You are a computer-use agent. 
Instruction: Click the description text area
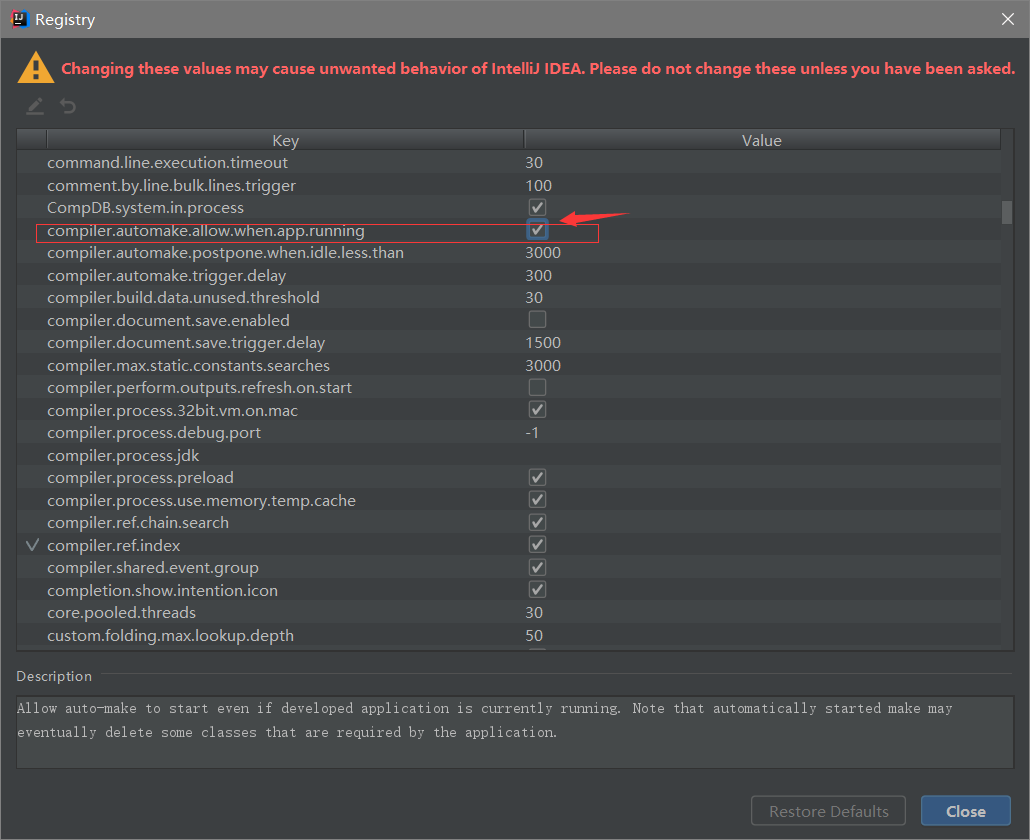[515, 732]
